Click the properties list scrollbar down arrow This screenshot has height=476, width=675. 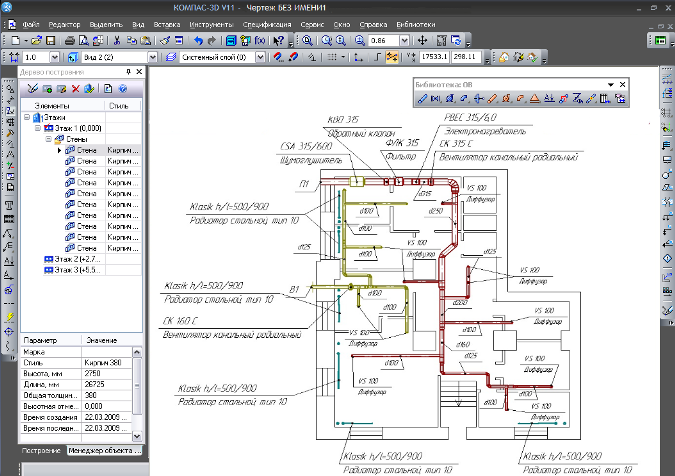pyautogui.click(x=137, y=436)
